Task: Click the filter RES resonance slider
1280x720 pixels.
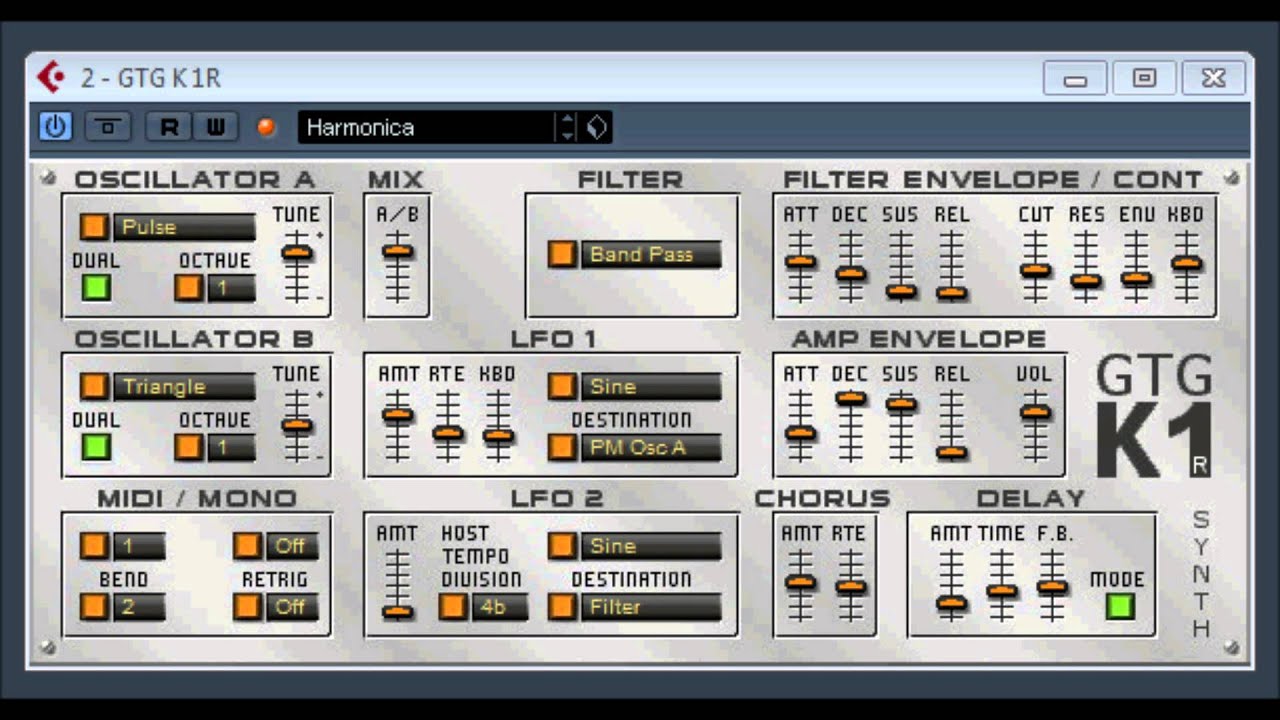Action: pyautogui.click(x=1086, y=265)
